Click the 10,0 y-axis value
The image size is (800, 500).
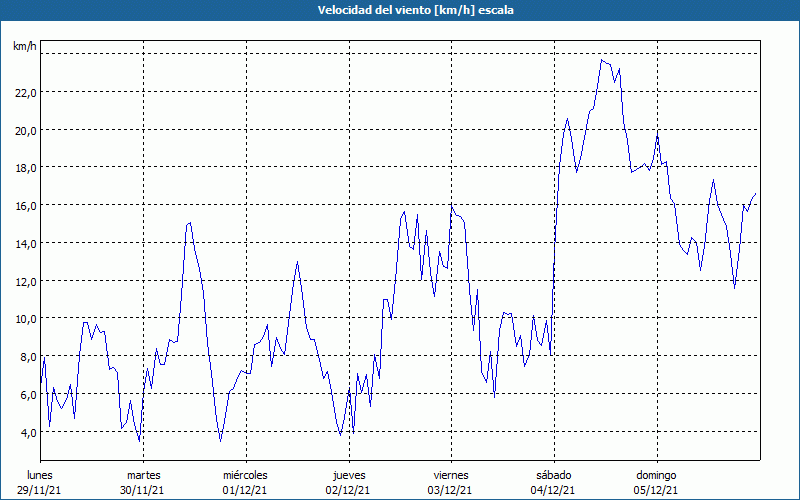[x=26, y=319]
